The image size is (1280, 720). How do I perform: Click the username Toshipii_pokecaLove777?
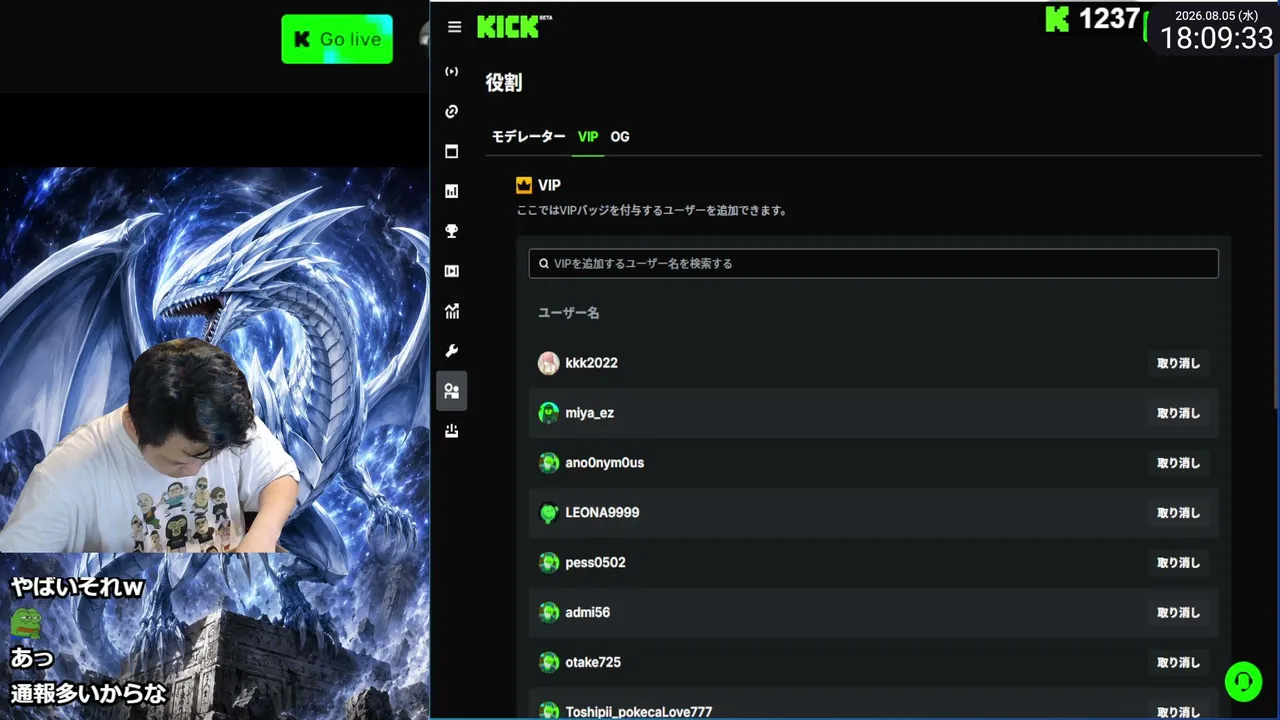coord(639,712)
